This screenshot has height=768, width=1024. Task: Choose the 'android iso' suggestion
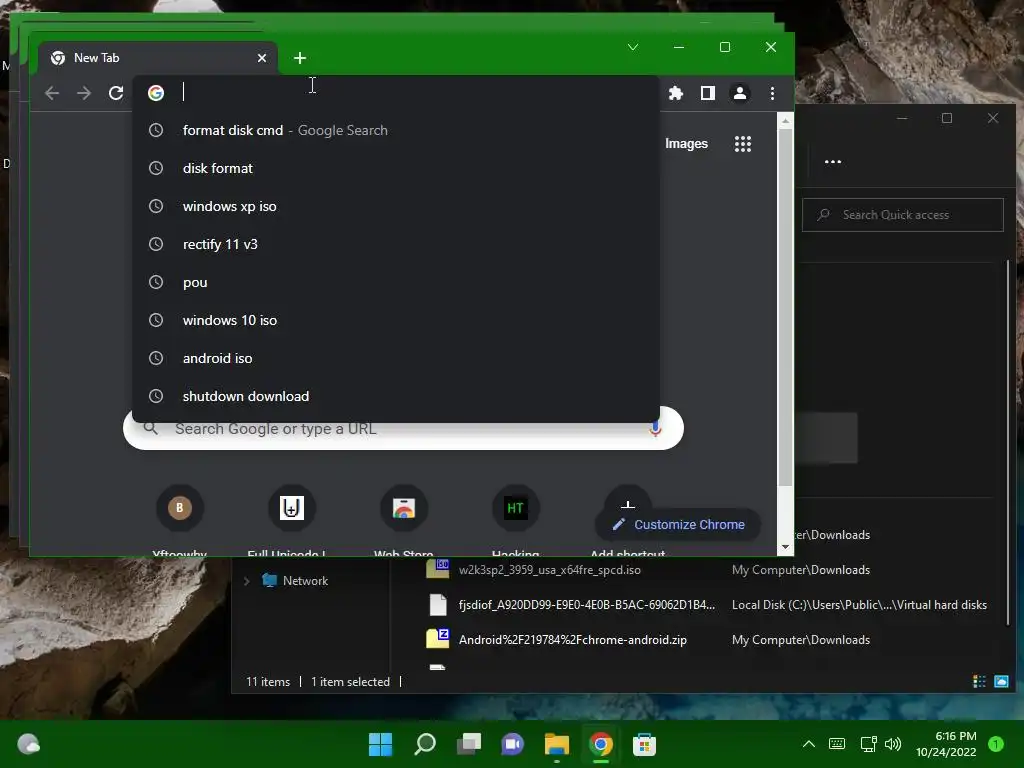pos(395,358)
